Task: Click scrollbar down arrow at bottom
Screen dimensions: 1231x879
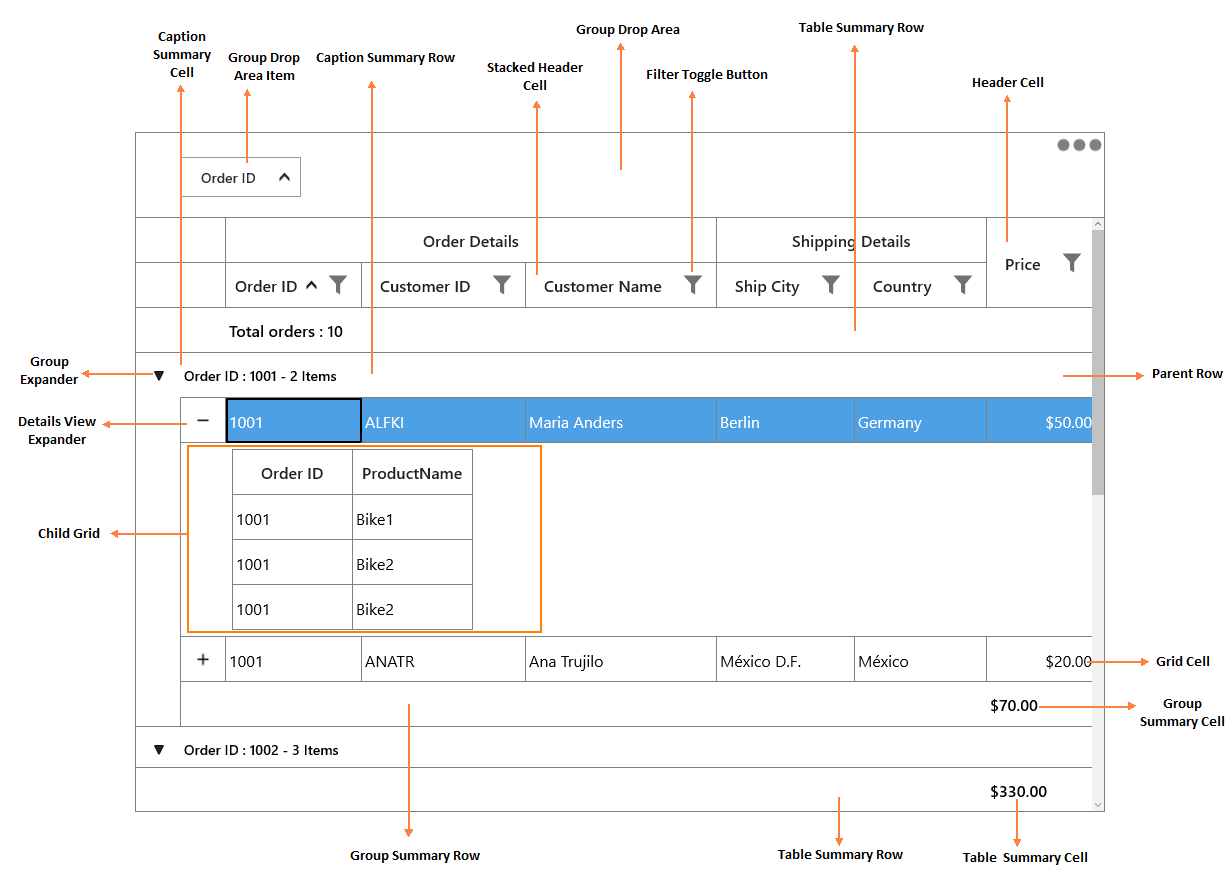Action: [1098, 804]
